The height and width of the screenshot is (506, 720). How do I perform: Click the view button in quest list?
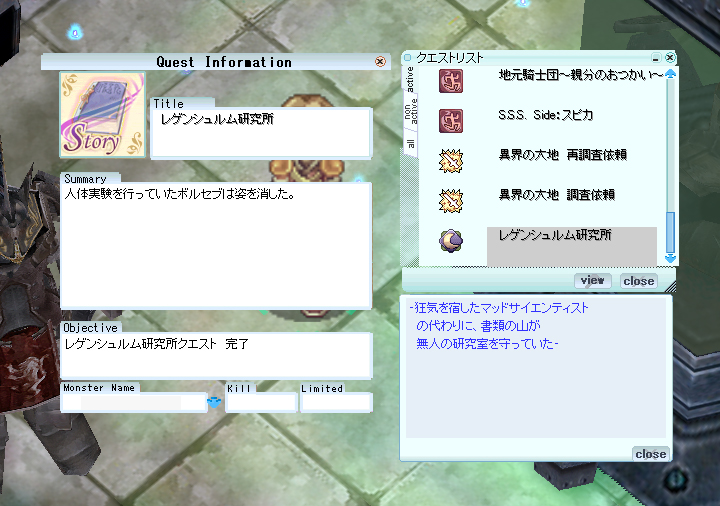pos(593,281)
